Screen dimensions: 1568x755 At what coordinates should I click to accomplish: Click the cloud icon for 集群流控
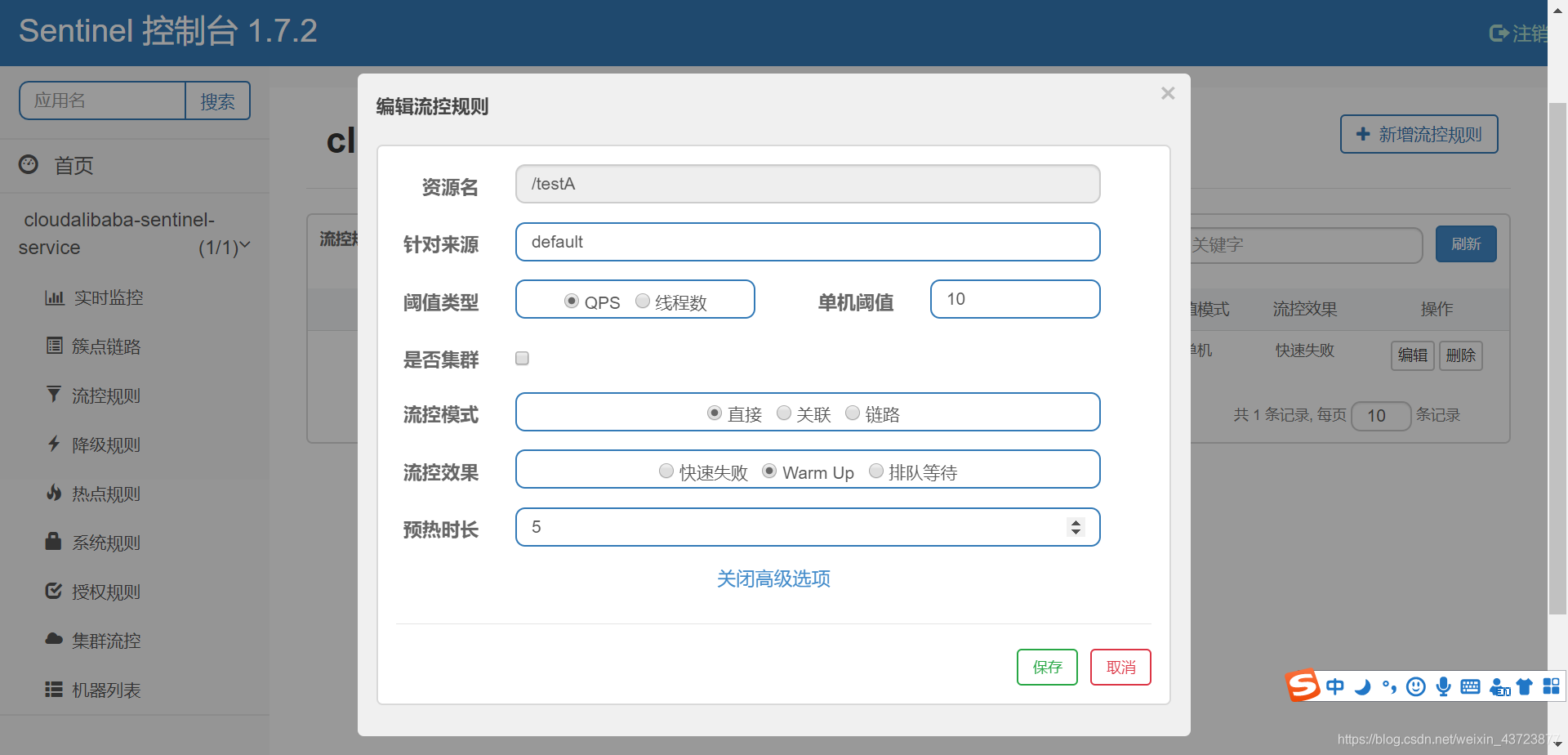click(54, 639)
